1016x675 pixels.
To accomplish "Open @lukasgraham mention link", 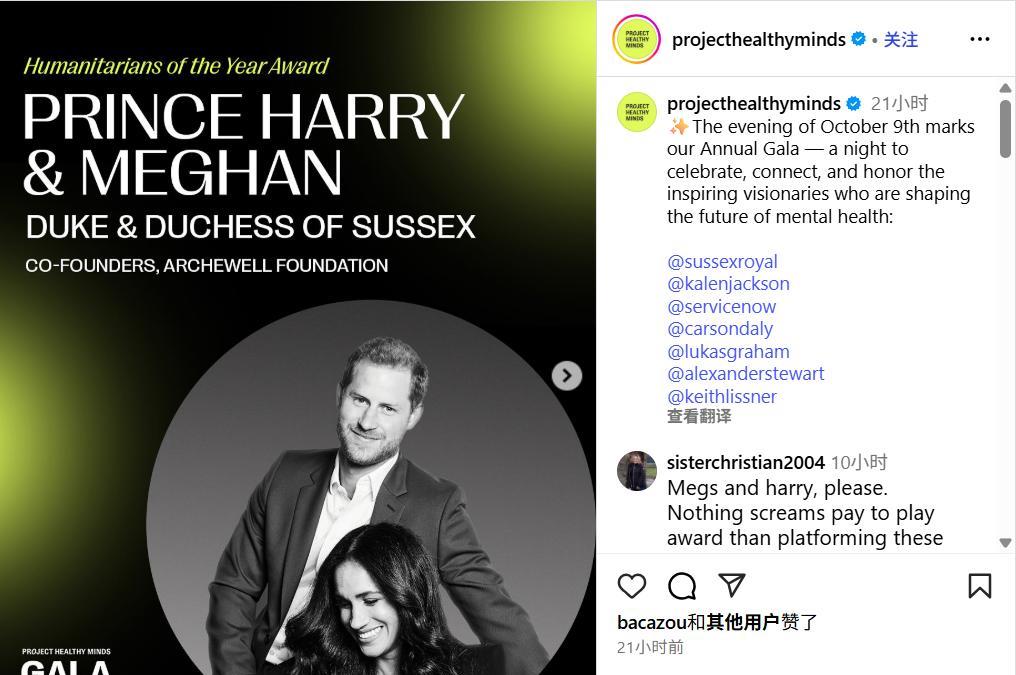I will click(728, 352).
